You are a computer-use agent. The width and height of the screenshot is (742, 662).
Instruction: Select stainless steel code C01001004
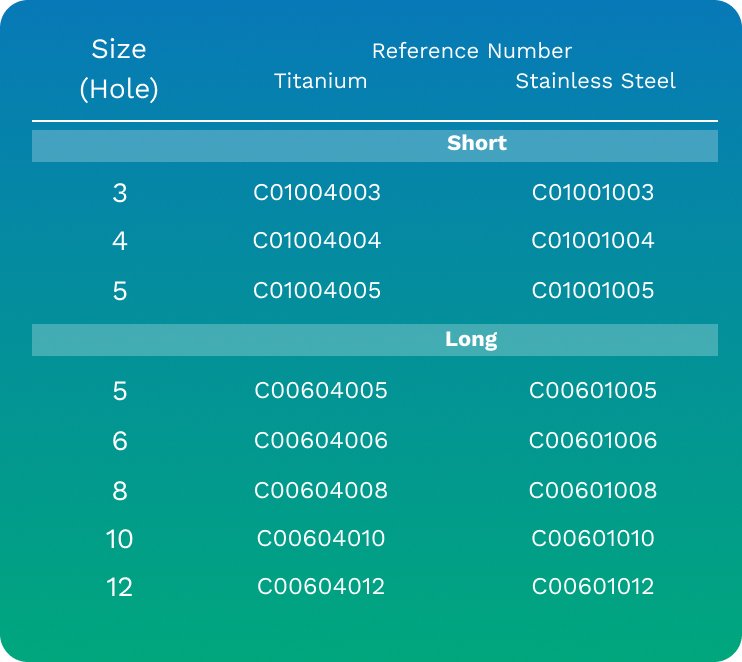(592, 240)
